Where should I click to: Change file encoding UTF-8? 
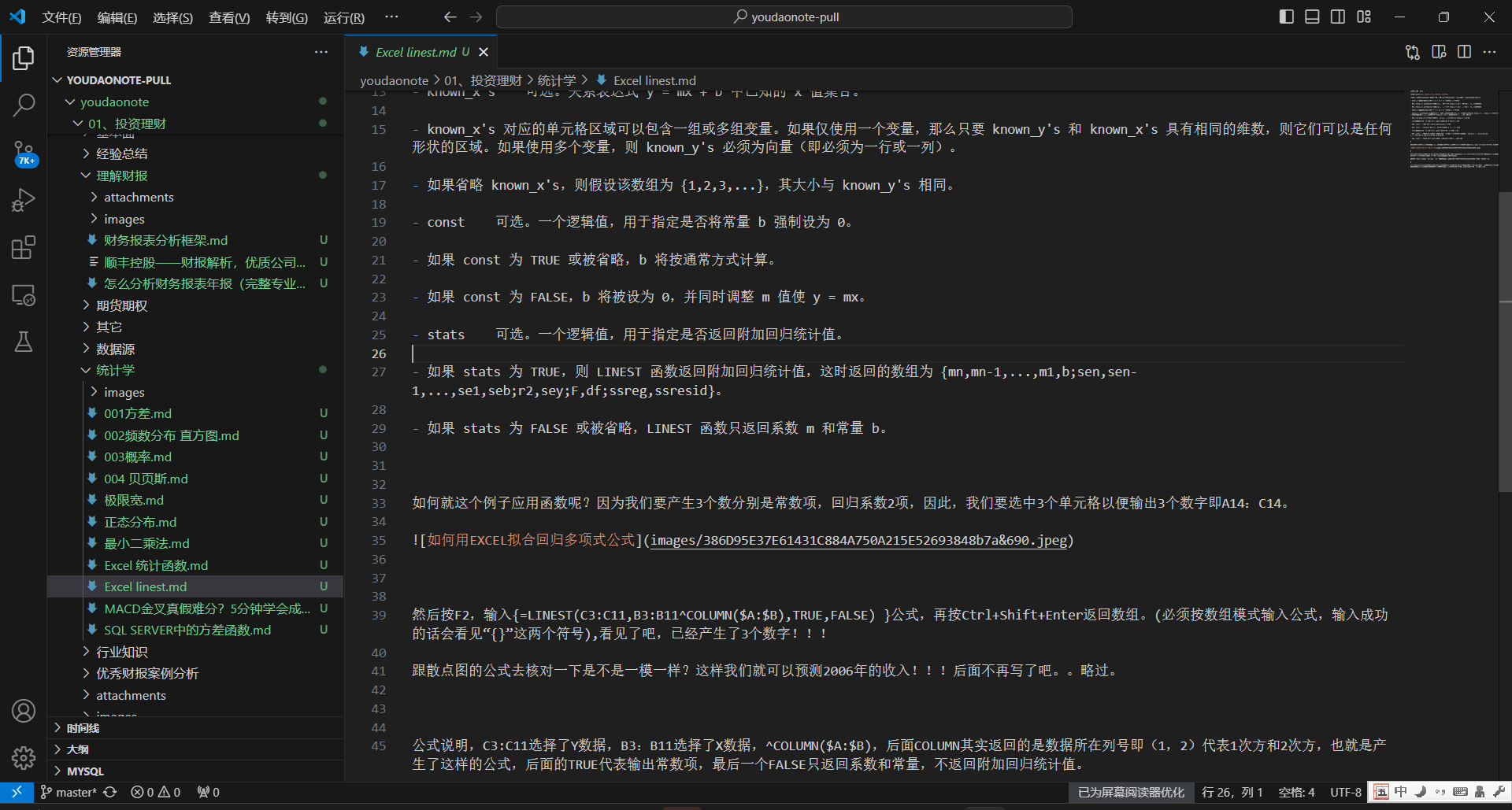[x=1346, y=792]
